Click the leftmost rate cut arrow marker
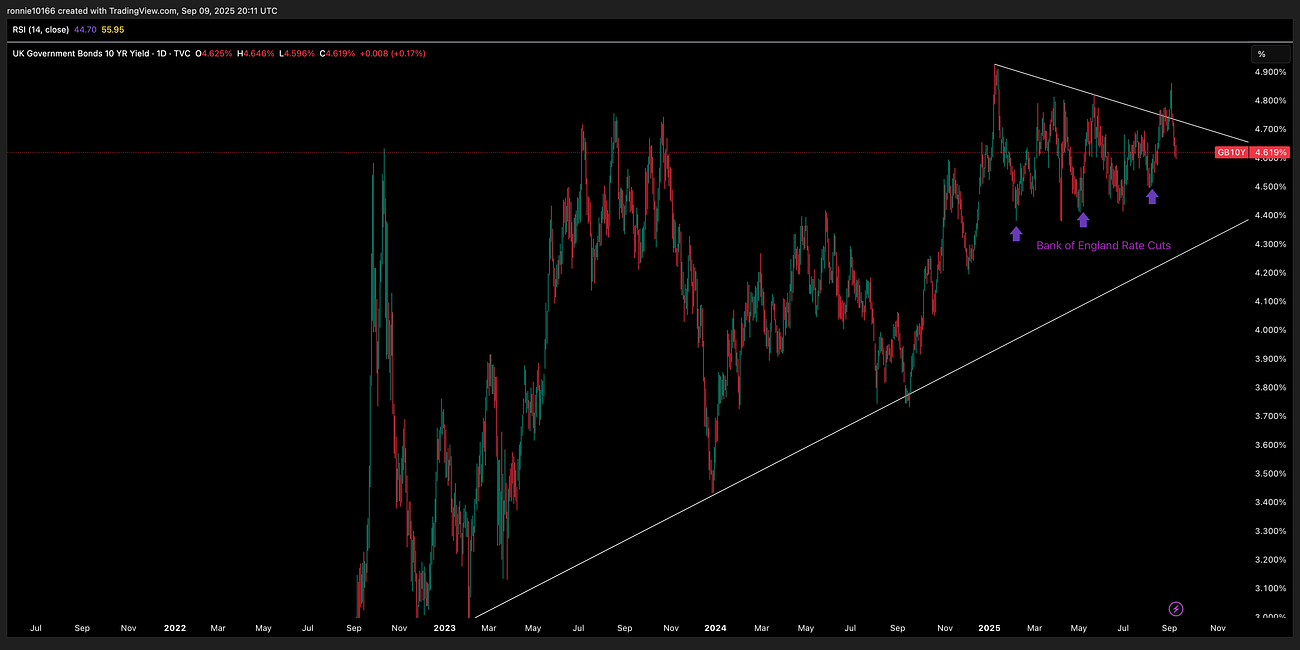Image resolution: width=1300 pixels, height=650 pixels. (1016, 233)
